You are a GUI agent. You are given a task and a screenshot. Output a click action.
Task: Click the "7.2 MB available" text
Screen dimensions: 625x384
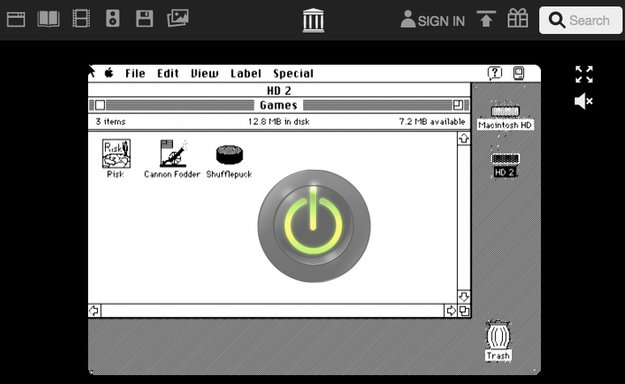point(432,122)
